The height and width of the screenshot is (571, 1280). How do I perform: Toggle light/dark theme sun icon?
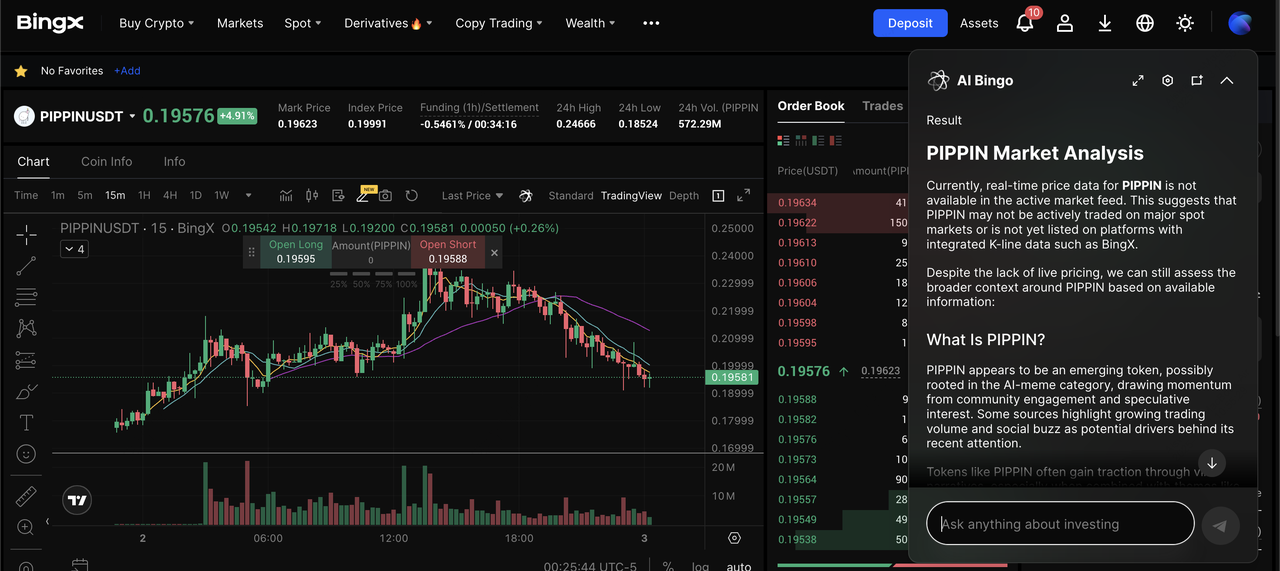(1185, 23)
